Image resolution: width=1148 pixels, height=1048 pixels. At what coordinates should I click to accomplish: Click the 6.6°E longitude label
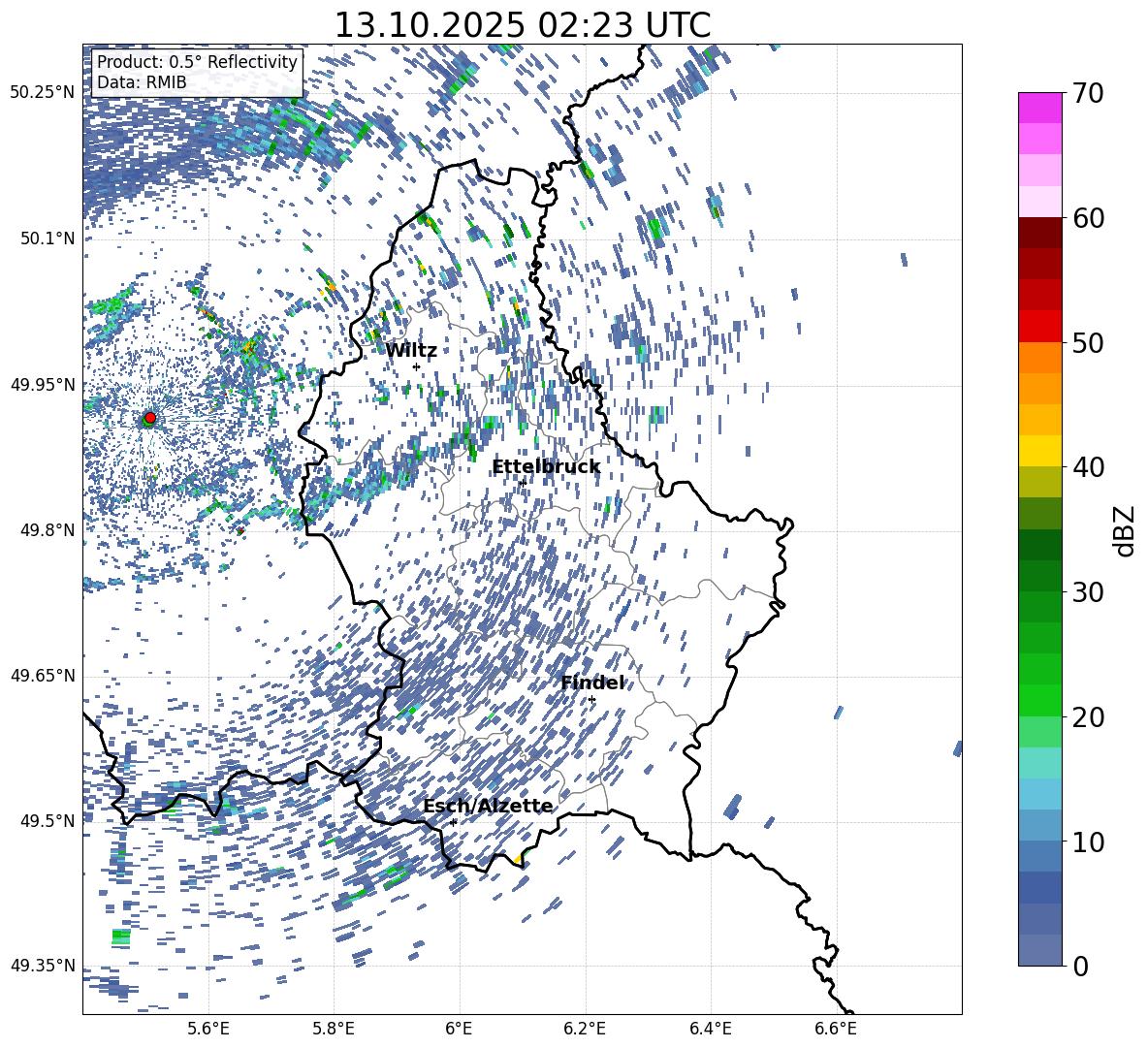click(x=836, y=1029)
